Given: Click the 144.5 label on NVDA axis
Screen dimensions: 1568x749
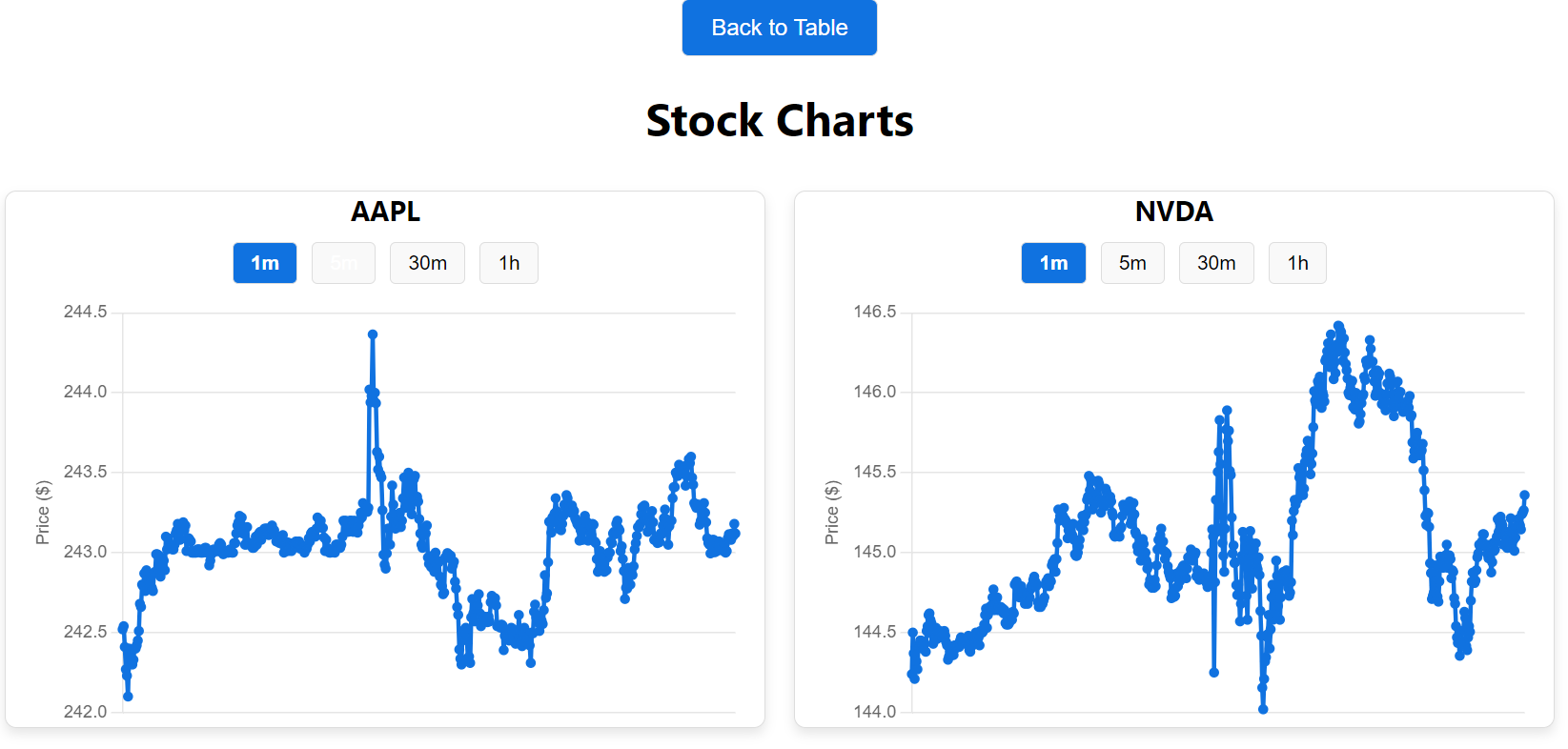Looking at the screenshot, I should [874, 632].
